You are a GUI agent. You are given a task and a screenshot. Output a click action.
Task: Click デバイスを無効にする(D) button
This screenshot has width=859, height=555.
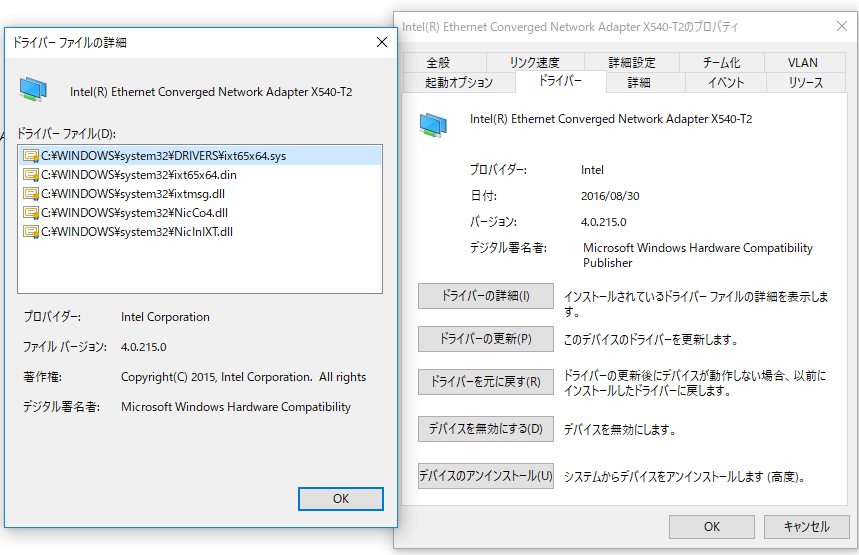(x=486, y=428)
